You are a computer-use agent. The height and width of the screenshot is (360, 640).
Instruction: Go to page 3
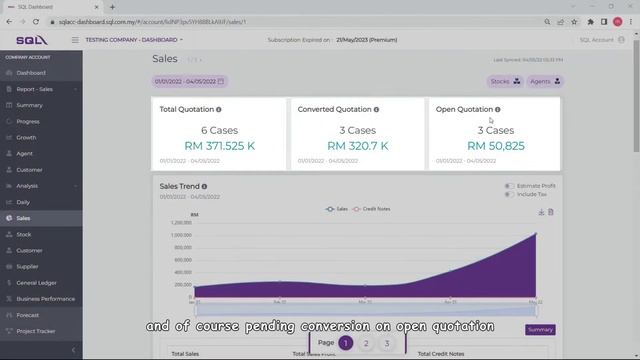coord(387,343)
